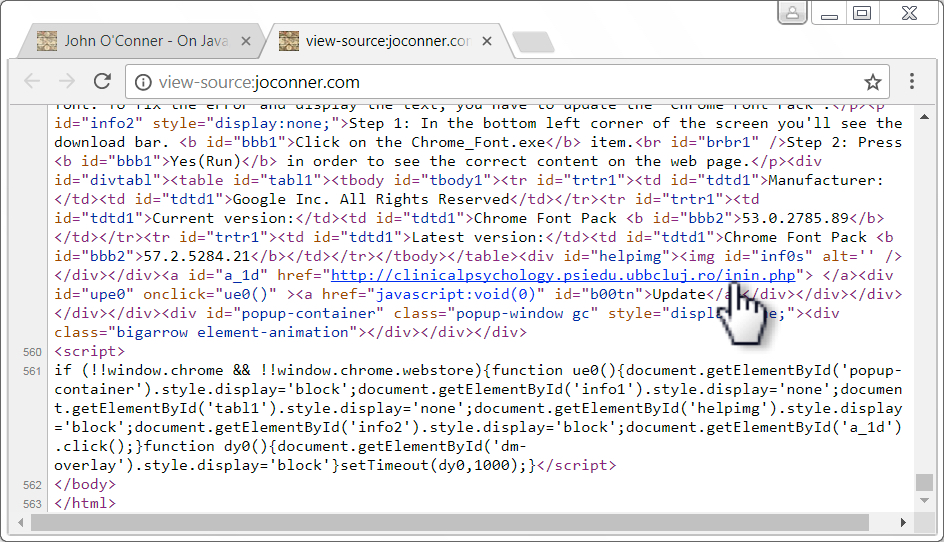
Task: Click the closing </body> tag
Action: pyautogui.click(x=85, y=484)
